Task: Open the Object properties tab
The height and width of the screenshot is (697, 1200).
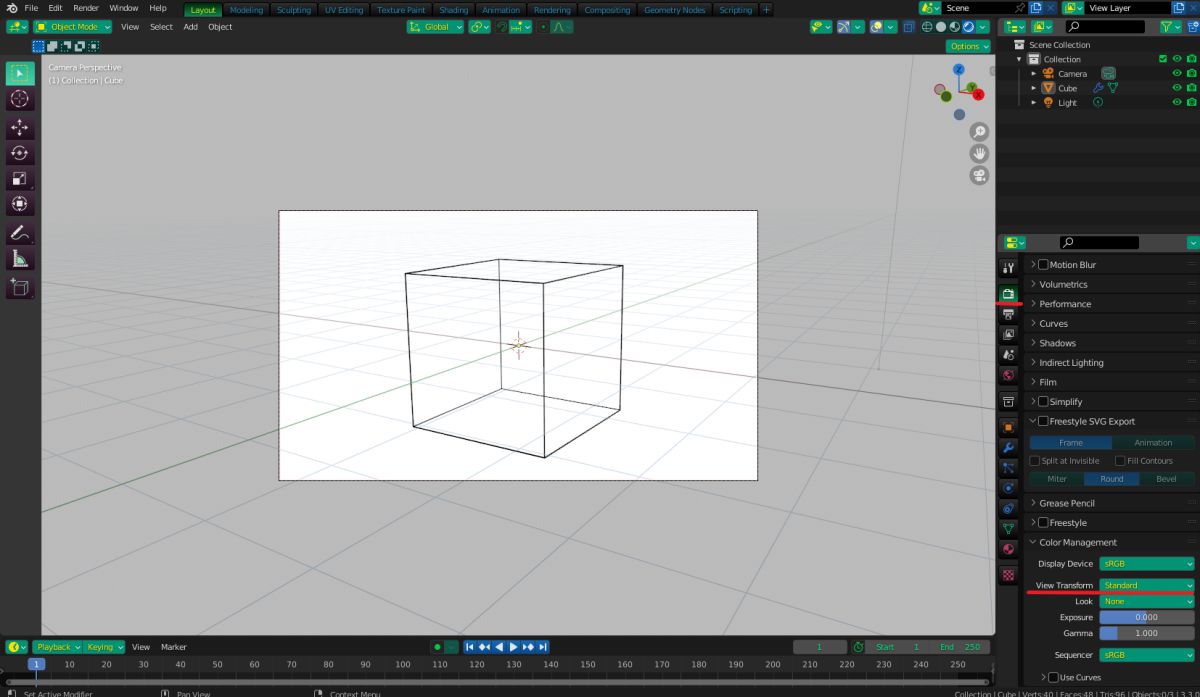Action: 1008,427
